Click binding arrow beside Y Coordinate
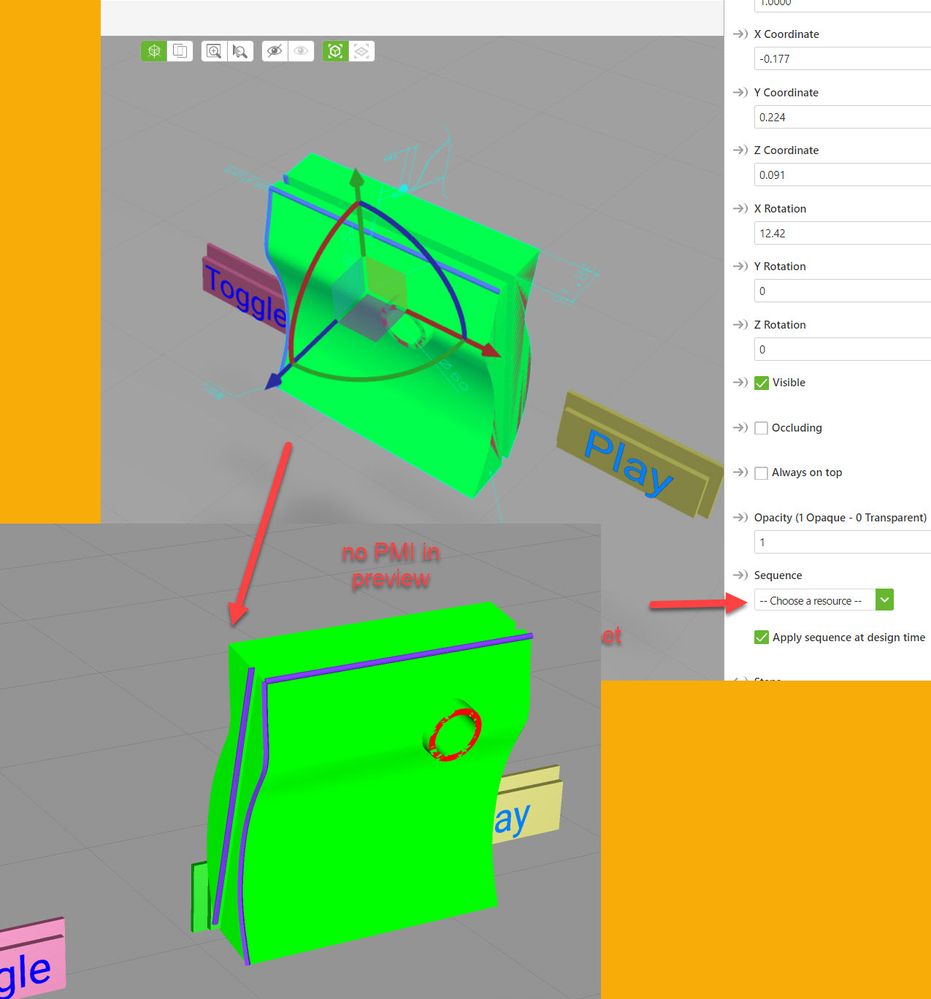The width and height of the screenshot is (931, 999). [x=740, y=92]
